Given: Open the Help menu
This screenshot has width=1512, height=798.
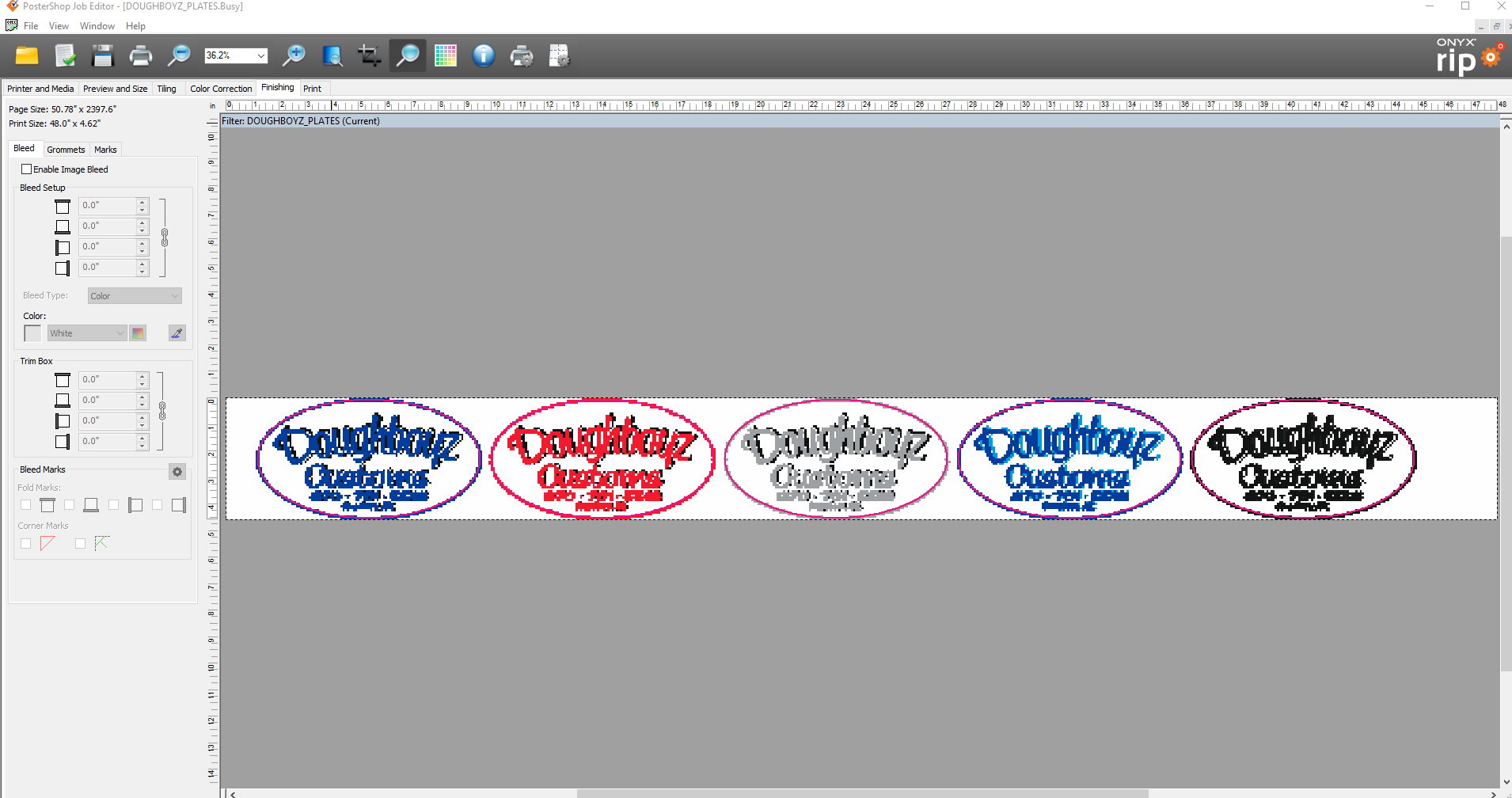Looking at the screenshot, I should [135, 26].
